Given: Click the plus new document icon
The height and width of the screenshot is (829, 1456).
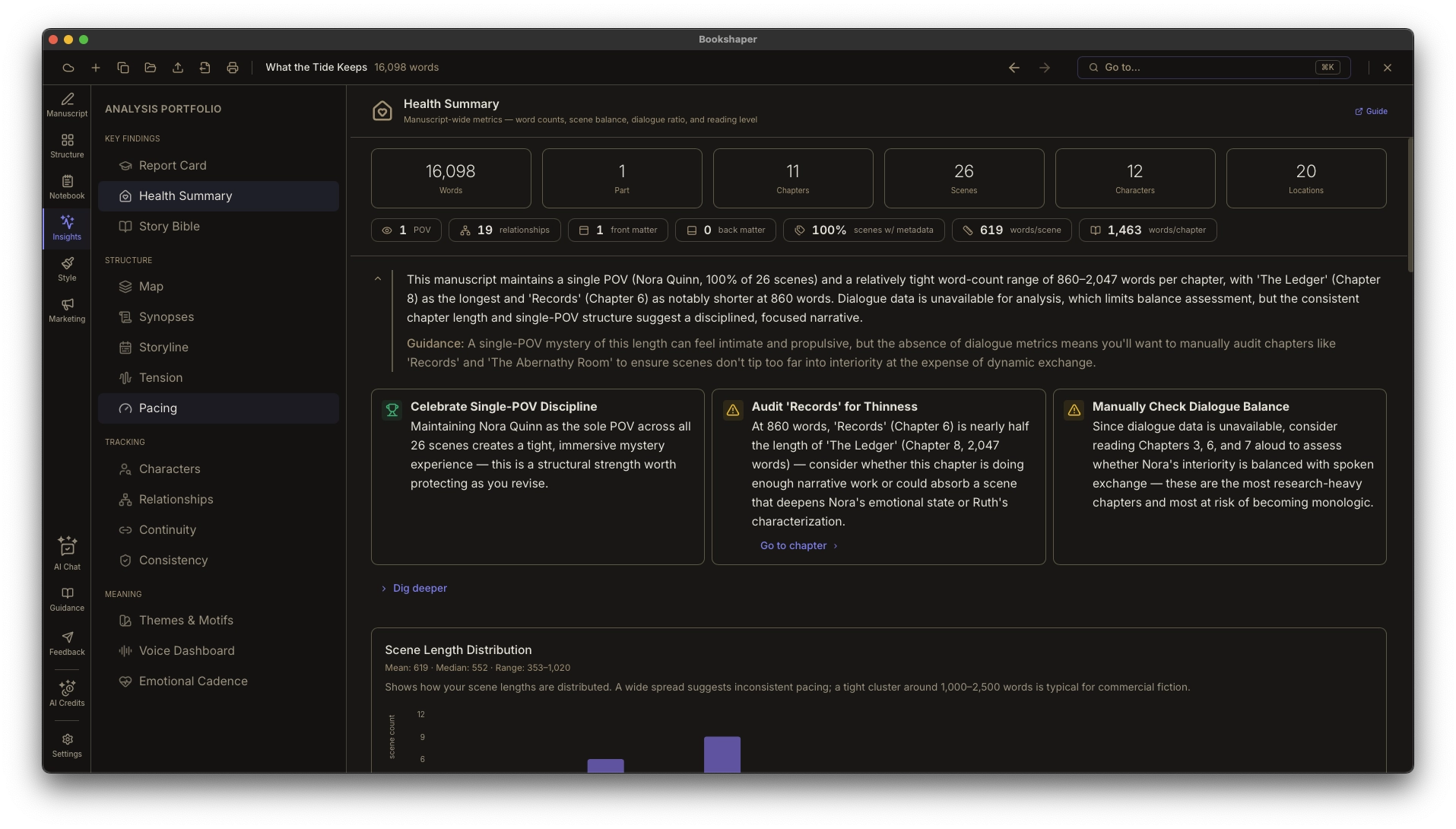Looking at the screenshot, I should click(x=96, y=68).
